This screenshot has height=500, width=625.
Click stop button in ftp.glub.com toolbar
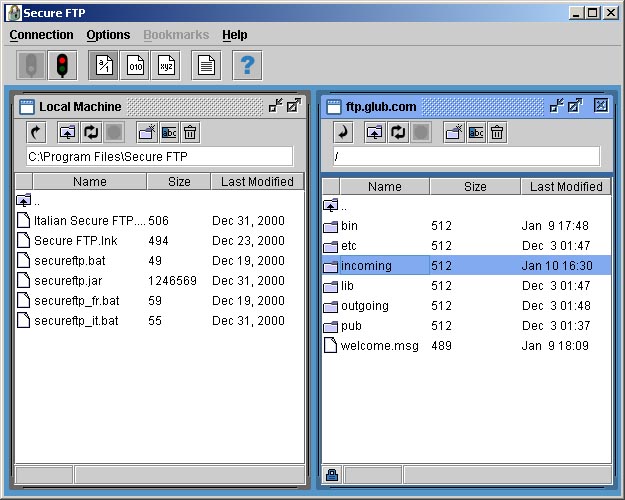point(421,132)
